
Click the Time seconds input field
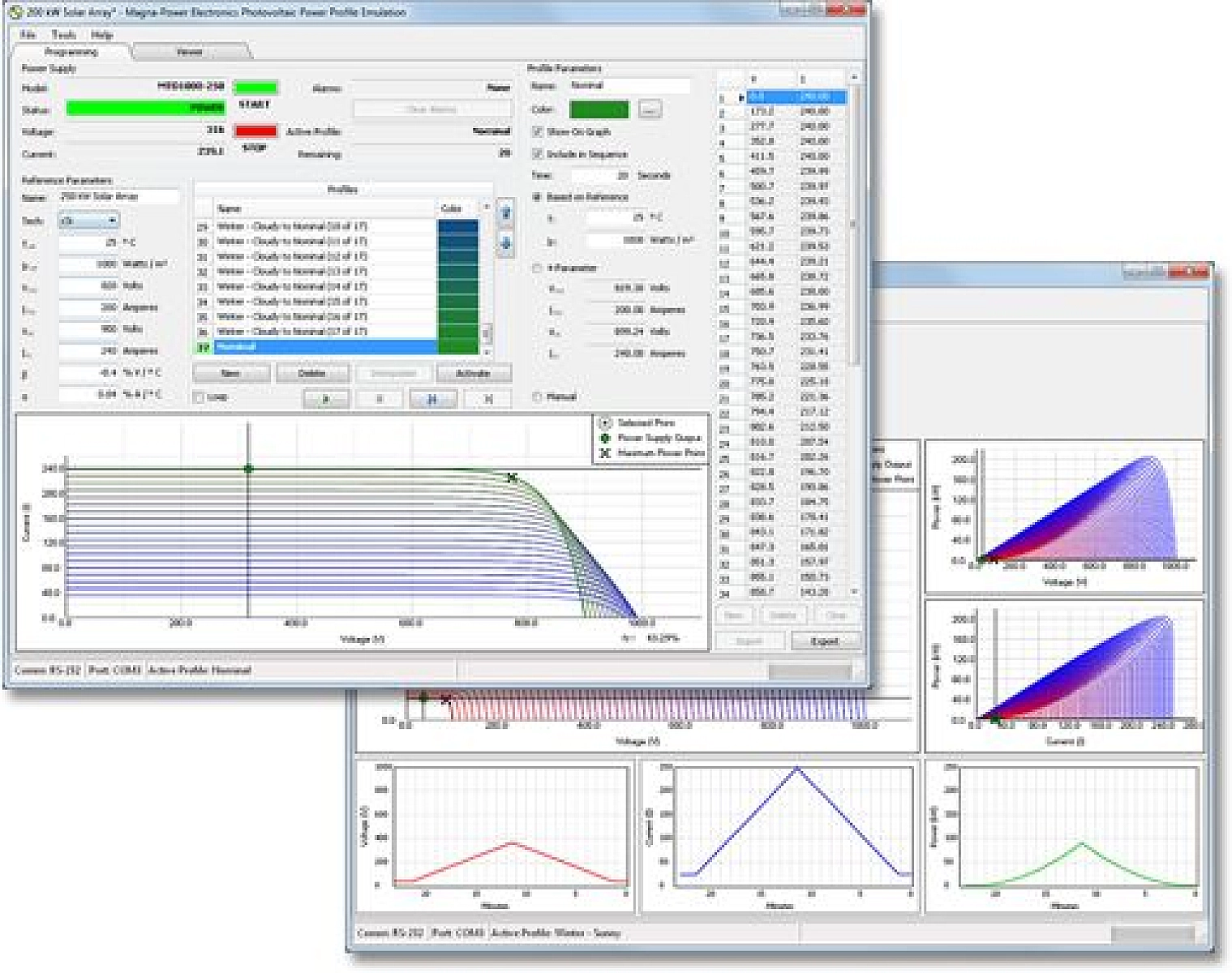click(601, 175)
